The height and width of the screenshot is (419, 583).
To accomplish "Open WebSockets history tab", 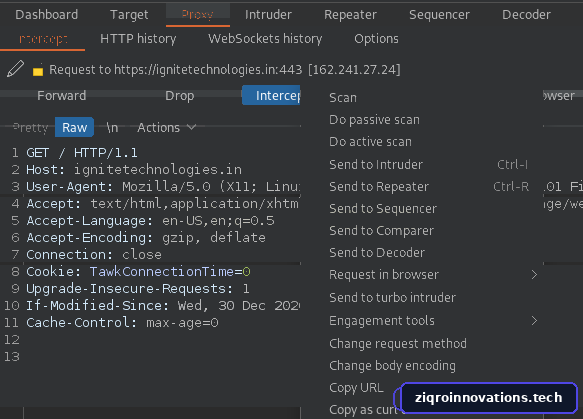I will coord(265,39).
